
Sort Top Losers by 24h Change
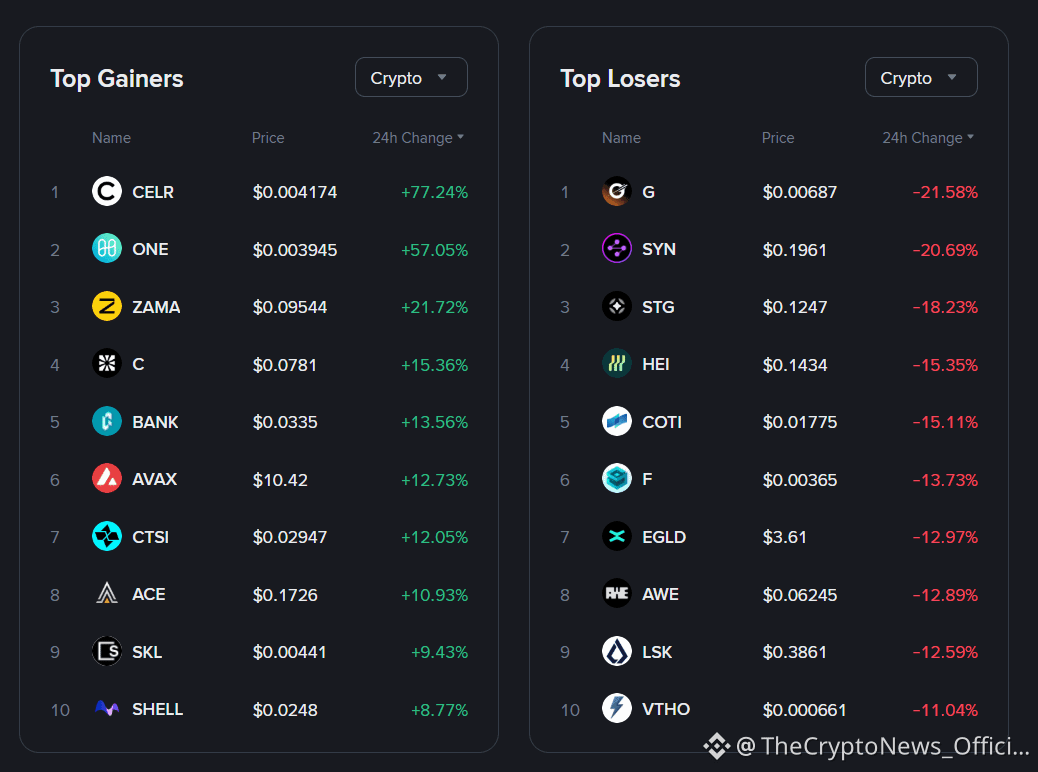point(927,138)
